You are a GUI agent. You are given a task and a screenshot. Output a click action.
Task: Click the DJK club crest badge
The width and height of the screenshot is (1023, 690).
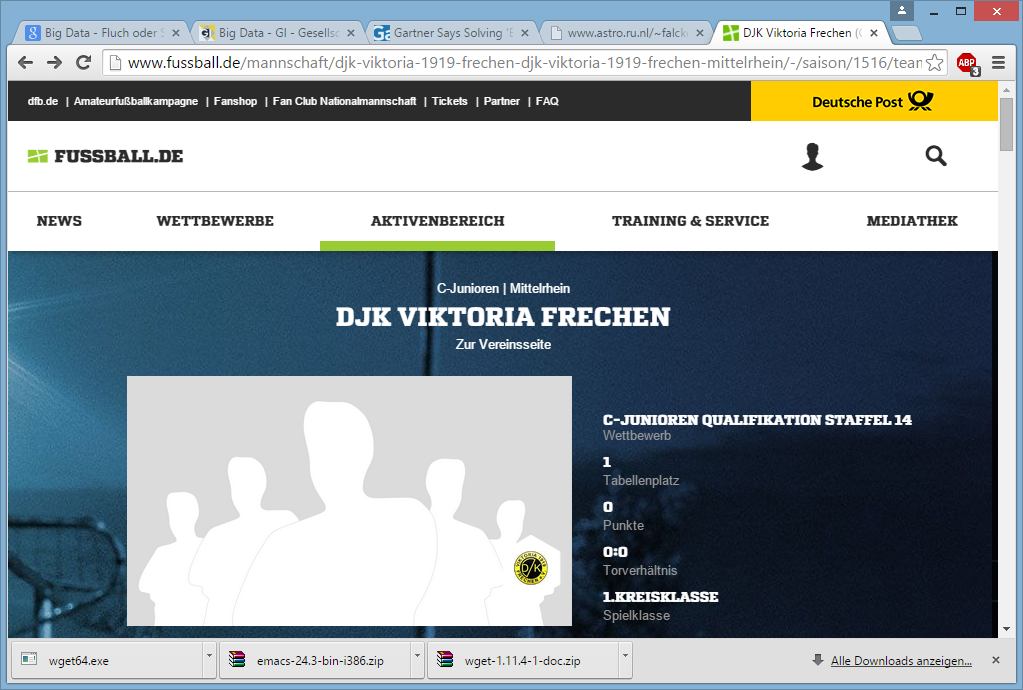530,568
